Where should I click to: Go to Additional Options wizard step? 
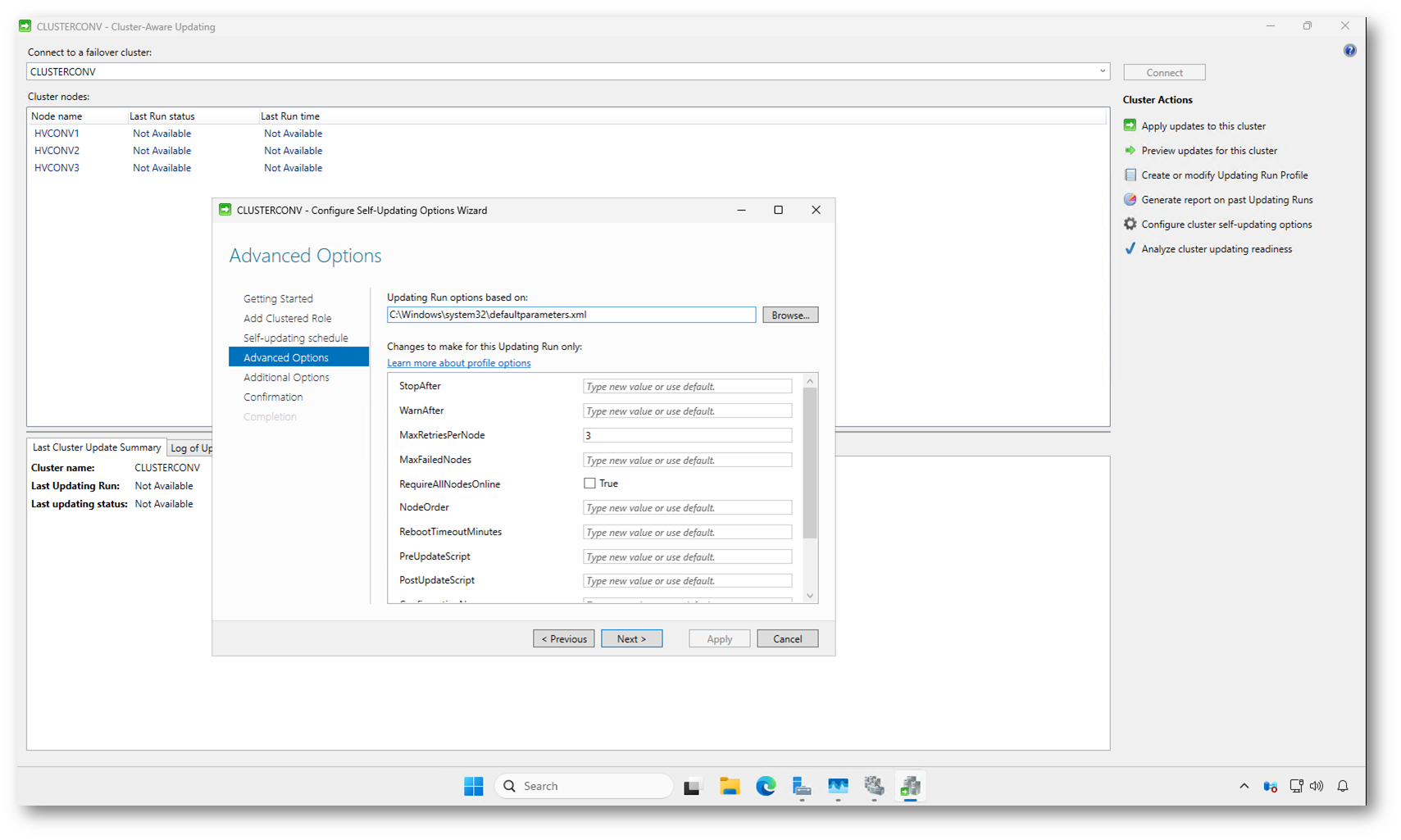point(286,378)
